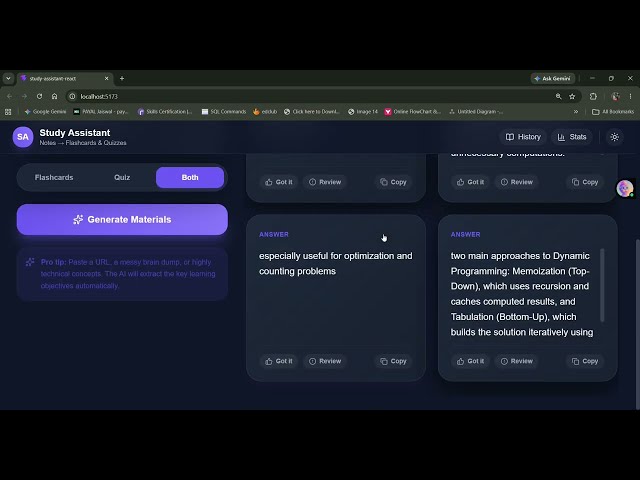640x480 pixels.
Task: Click floating assistant avatar at right edge
Action: (x=624, y=189)
